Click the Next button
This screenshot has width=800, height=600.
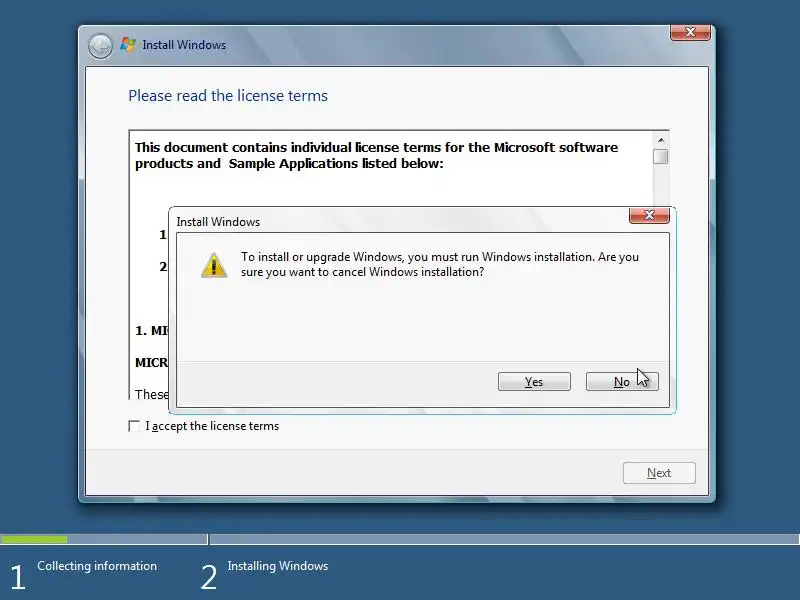pyautogui.click(x=659, y=473)
